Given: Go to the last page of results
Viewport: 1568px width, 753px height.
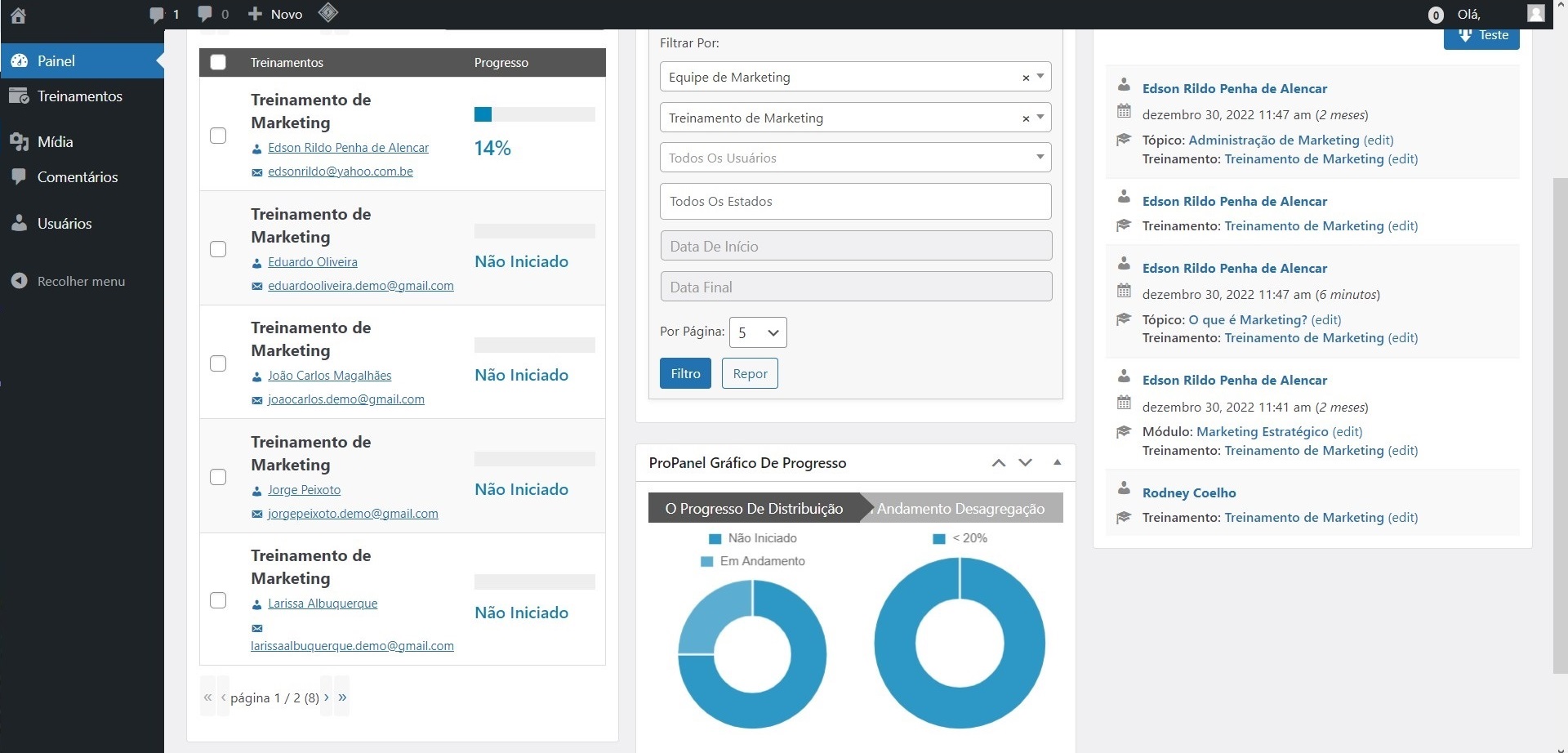Looking at the screenshot, I should pos(342,697).
